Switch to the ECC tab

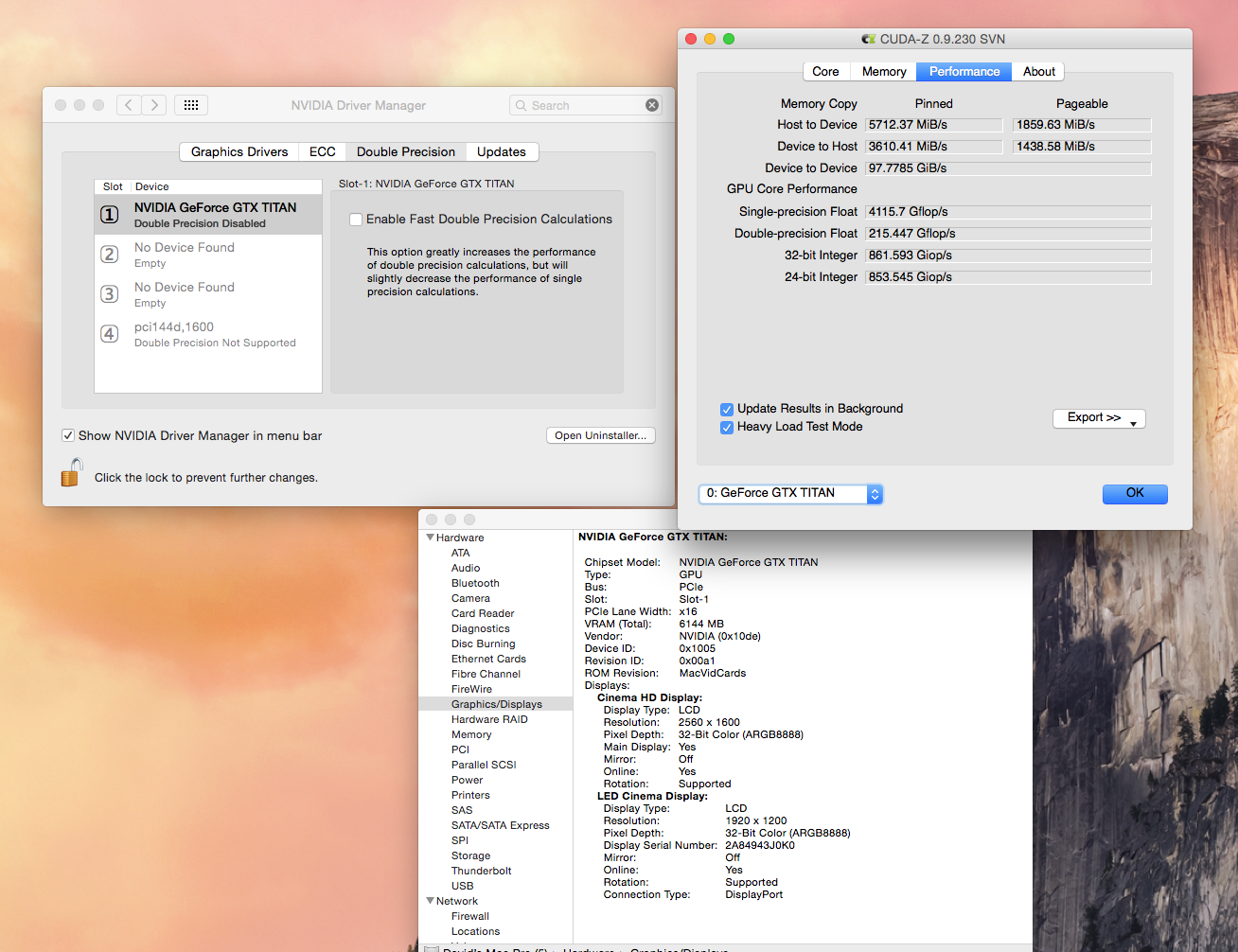[322, 151]
